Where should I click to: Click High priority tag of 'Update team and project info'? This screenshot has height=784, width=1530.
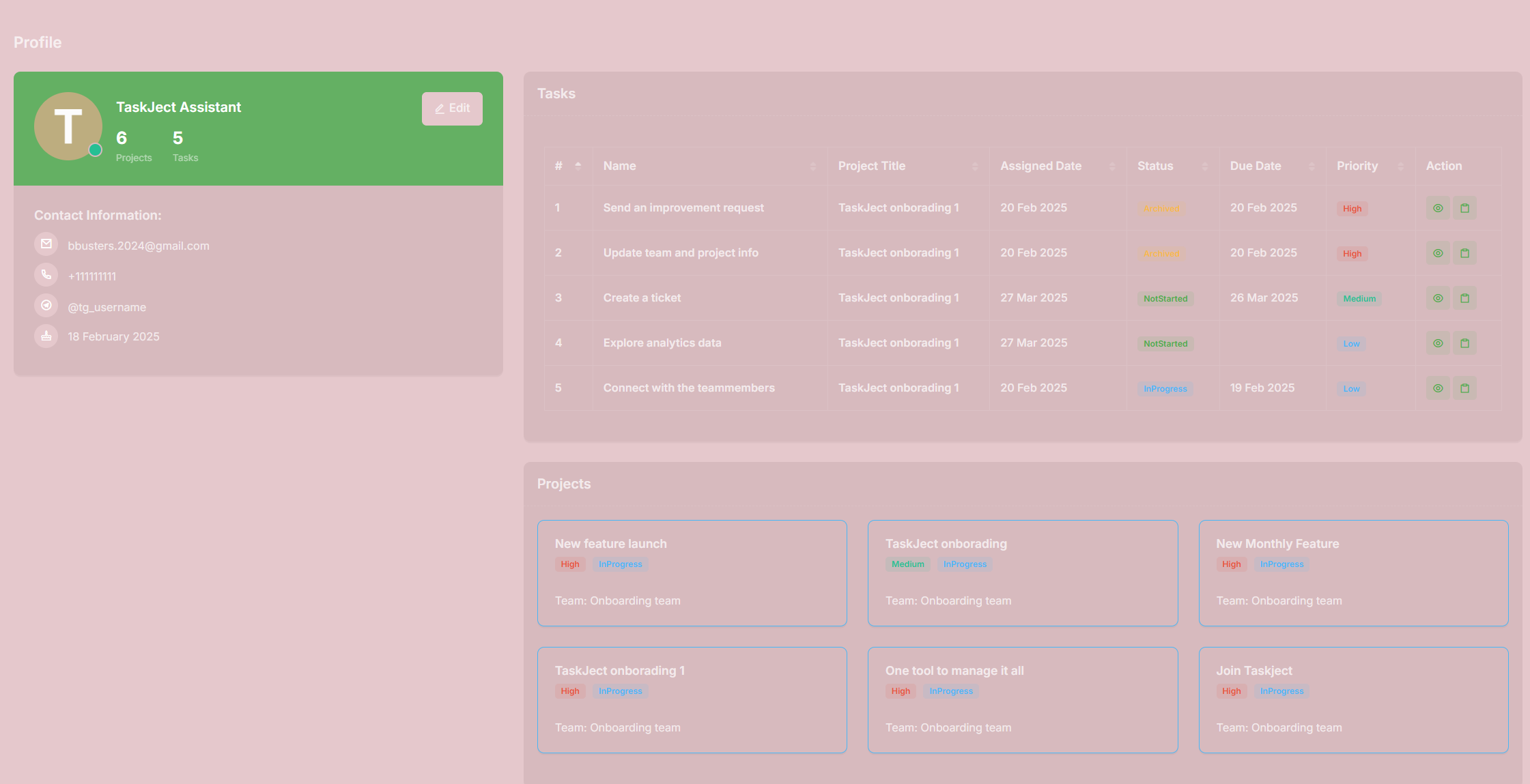(1352, 254)
